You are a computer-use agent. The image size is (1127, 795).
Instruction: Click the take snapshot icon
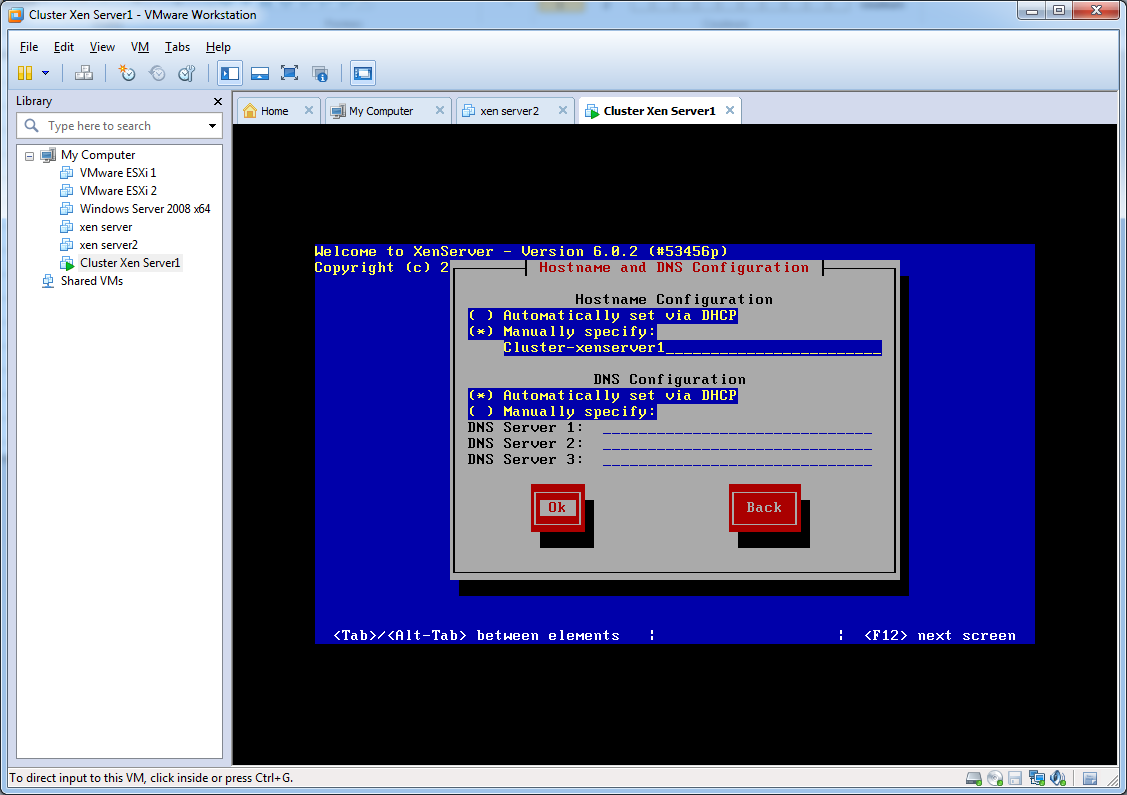pos(127,73)
